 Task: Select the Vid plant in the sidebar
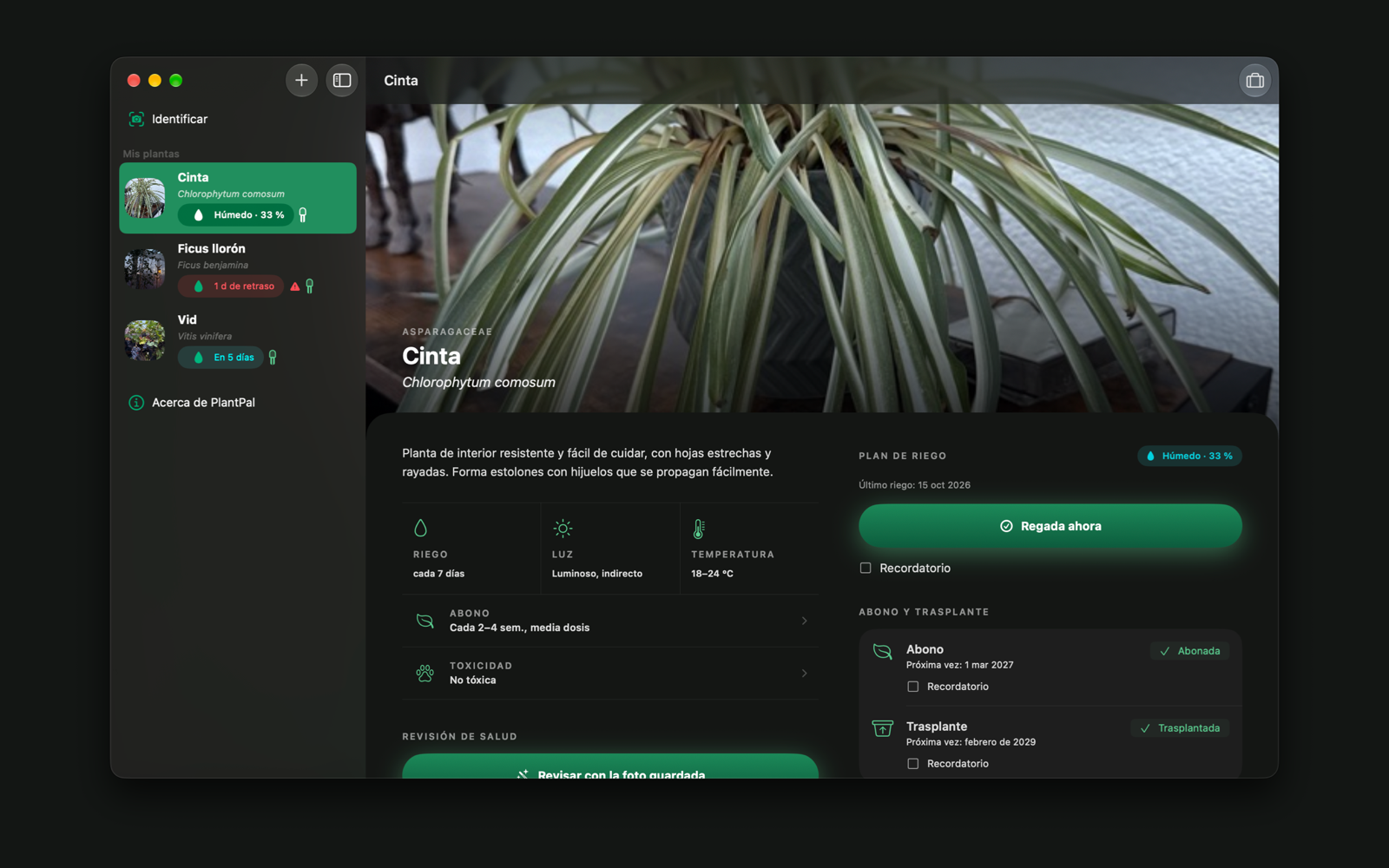coord(238,340)
